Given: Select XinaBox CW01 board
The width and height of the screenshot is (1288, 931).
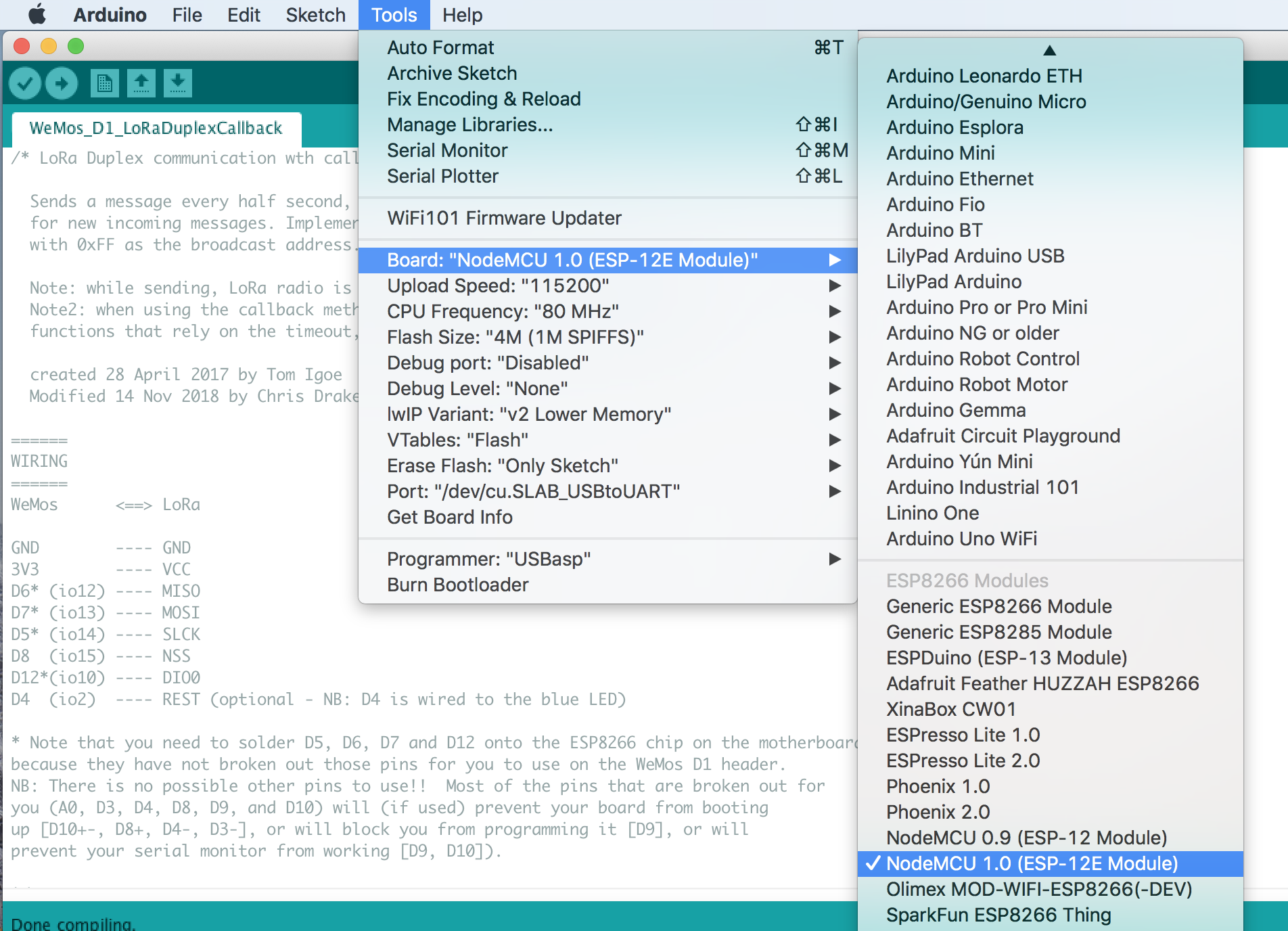Looking at the screenshot, I should (x=1051, y=709).
